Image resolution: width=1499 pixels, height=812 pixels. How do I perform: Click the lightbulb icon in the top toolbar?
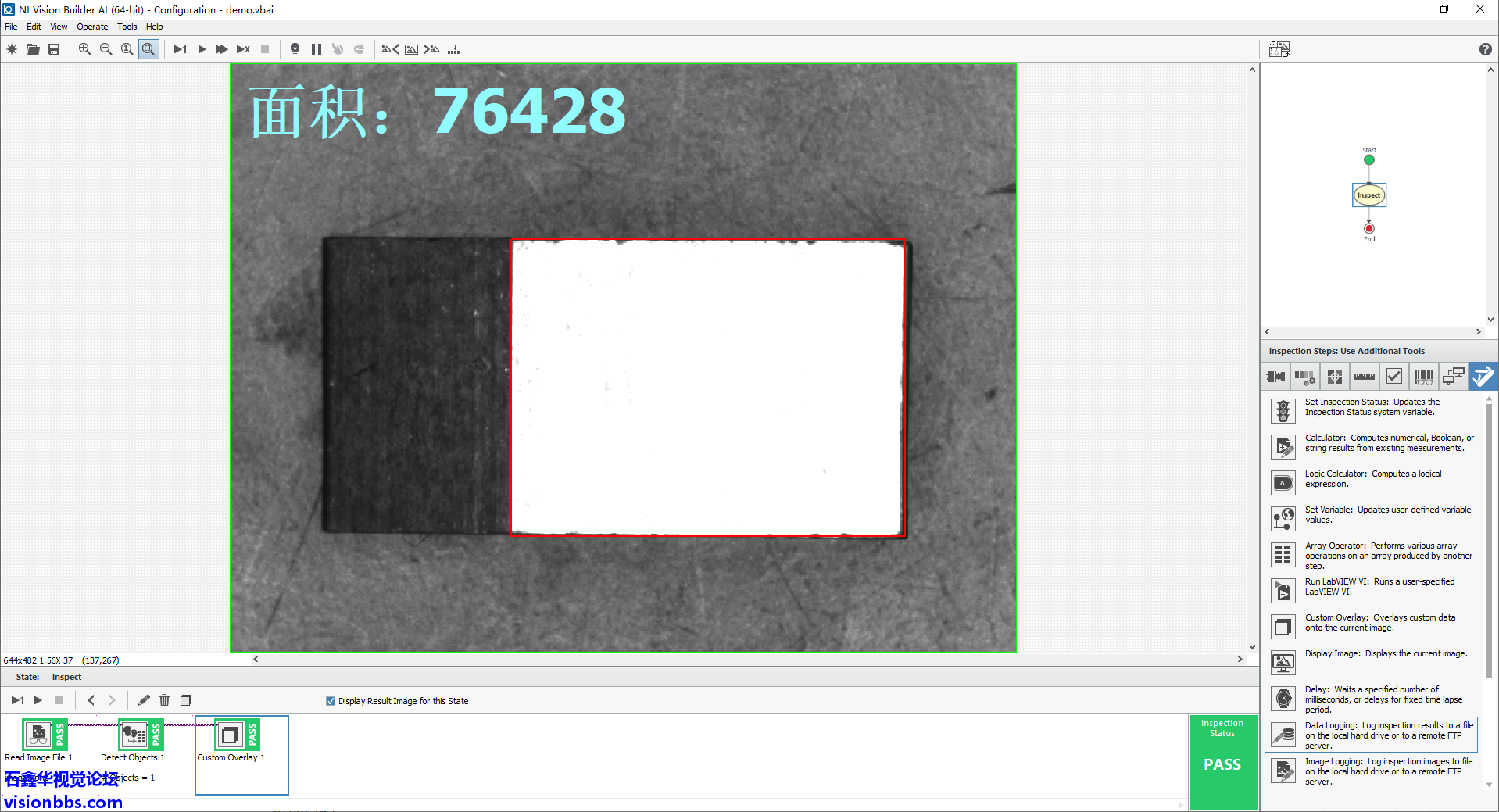click(295, 49)
